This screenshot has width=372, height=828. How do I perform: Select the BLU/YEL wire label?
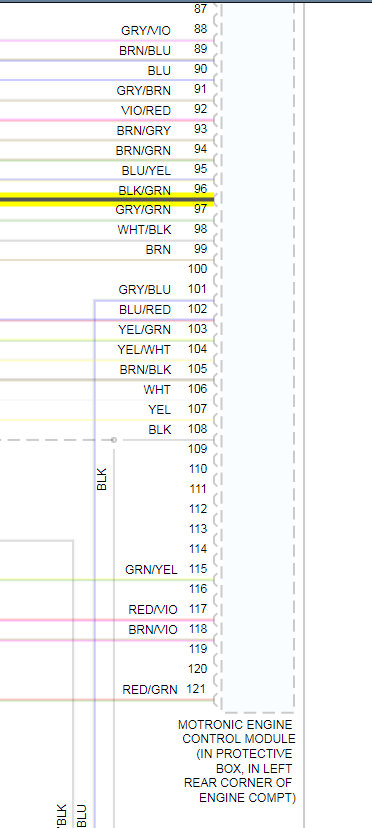pyautogui.click(x=146, y=171)
